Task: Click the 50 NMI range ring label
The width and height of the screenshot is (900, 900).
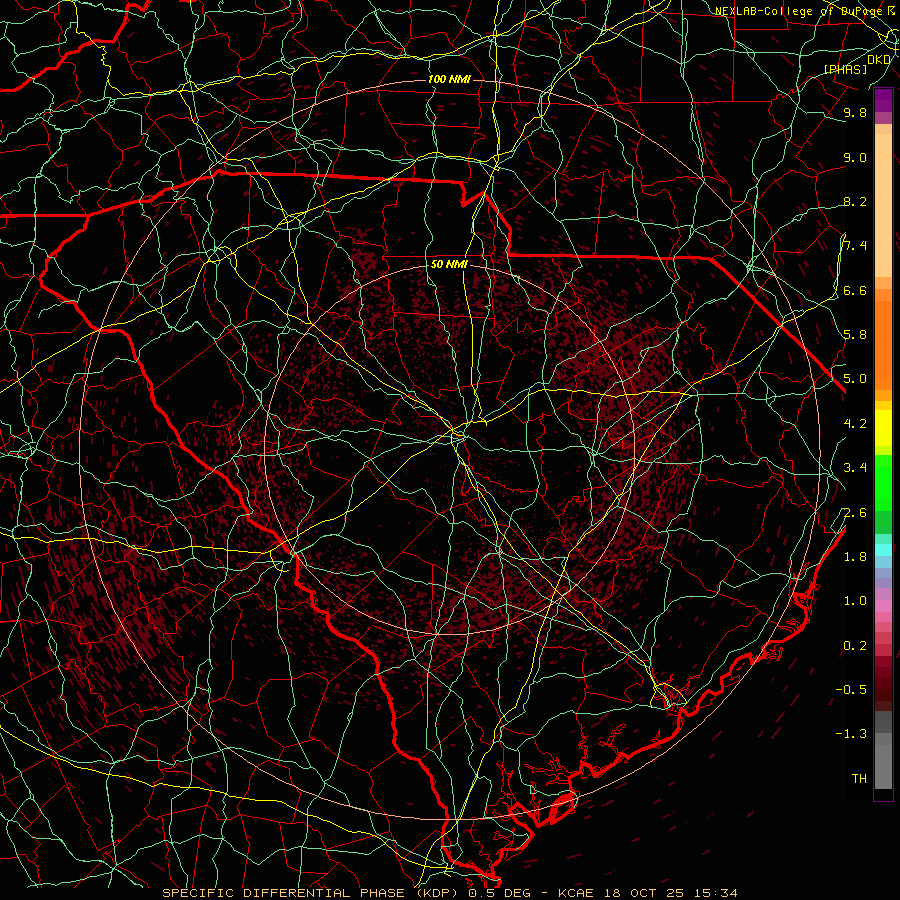Action: [449, 265]
